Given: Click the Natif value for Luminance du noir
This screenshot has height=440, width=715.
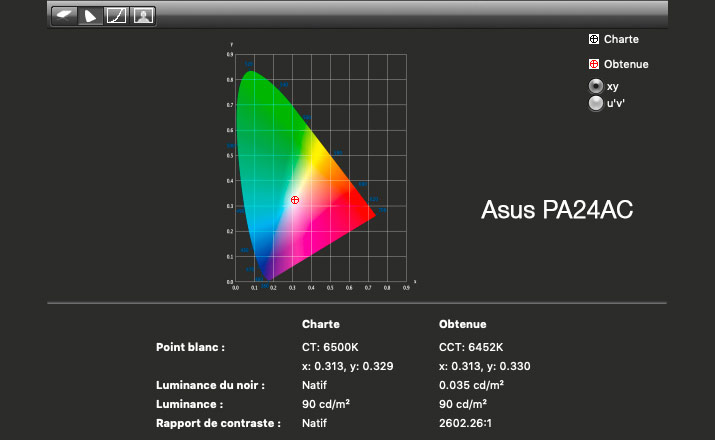Looking at the screenshot, I should coord(314,385).
